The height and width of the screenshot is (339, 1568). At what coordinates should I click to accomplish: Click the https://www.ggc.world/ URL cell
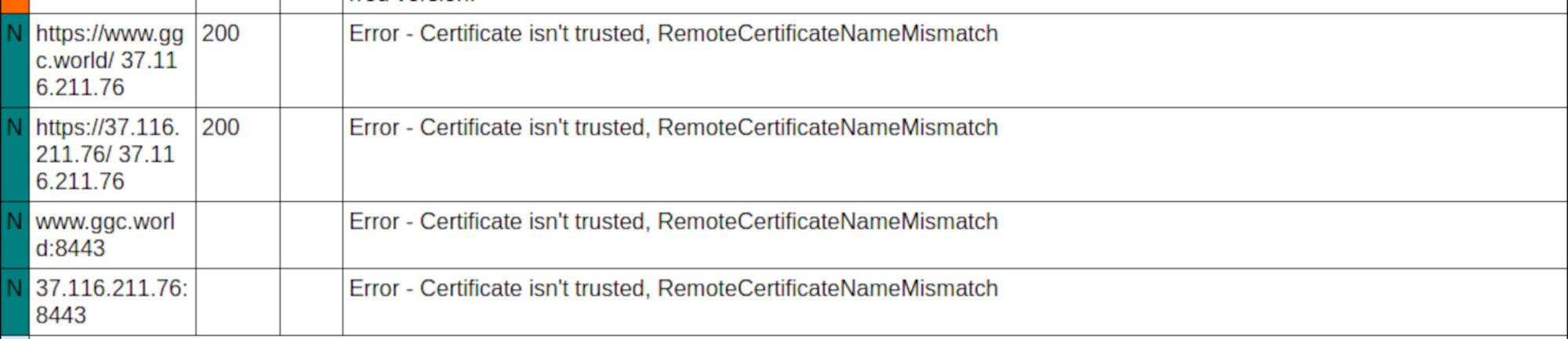112,60
